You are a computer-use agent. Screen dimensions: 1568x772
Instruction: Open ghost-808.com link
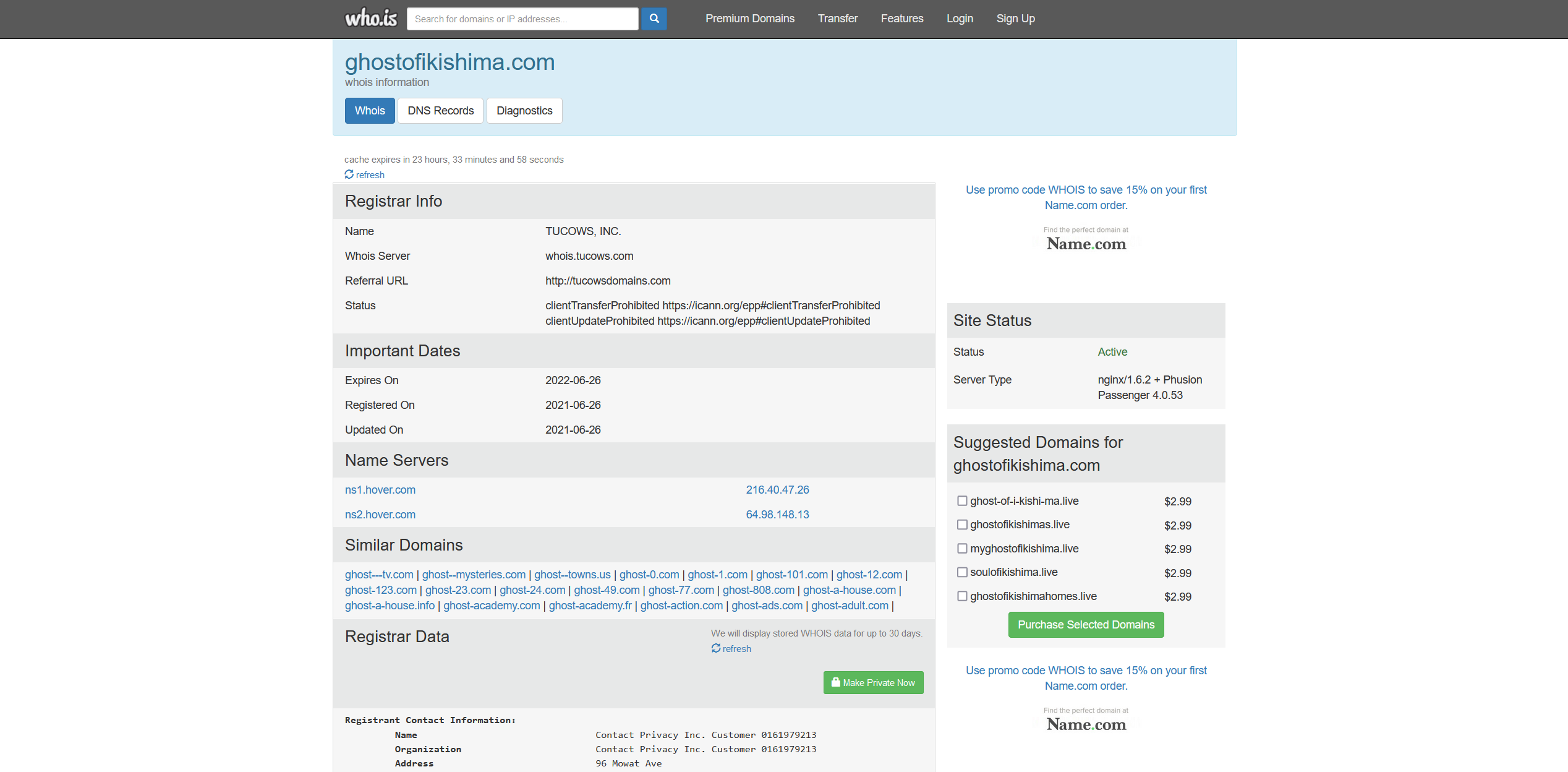(759, 590)
